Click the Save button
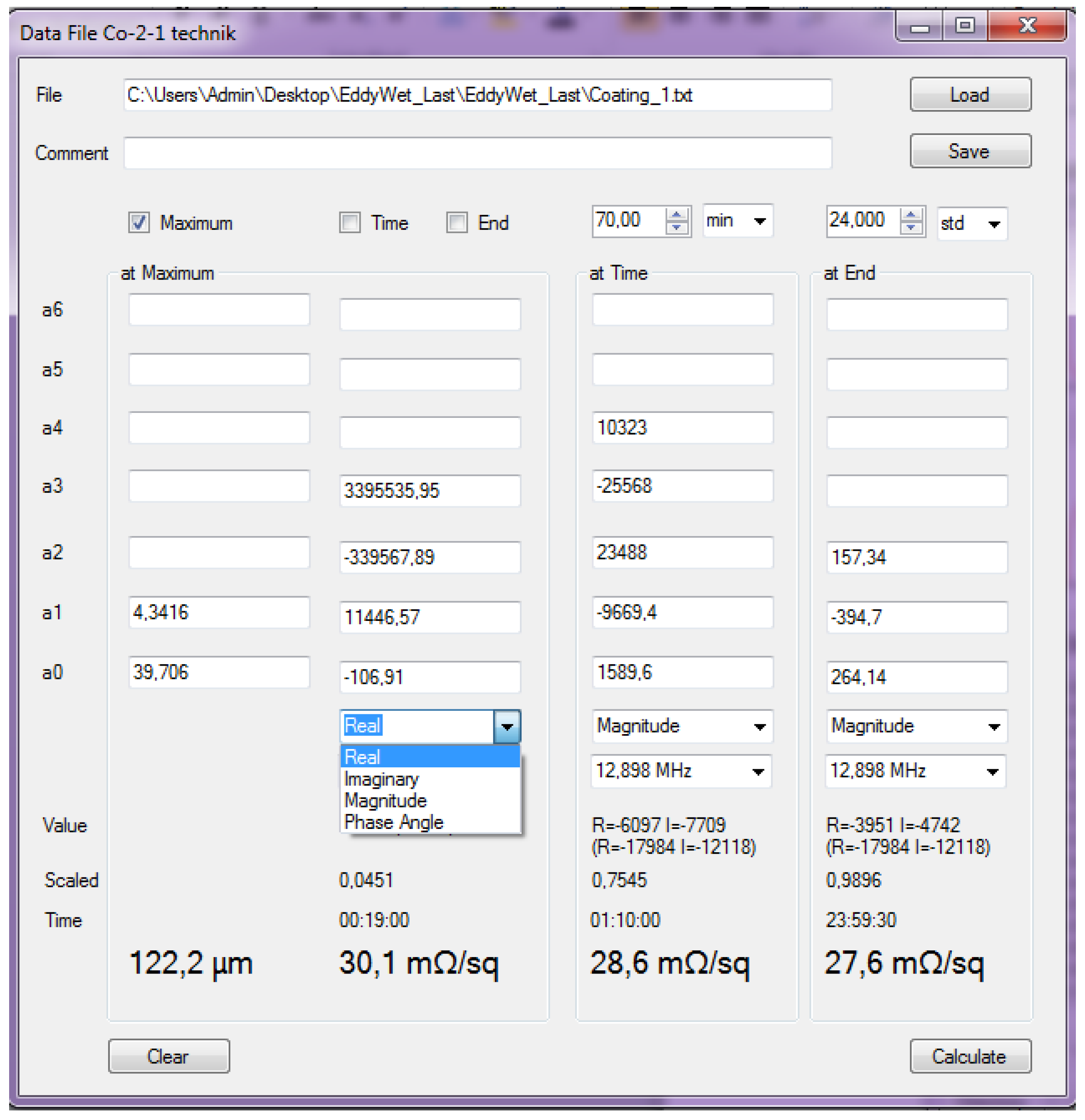 point(970,151)
